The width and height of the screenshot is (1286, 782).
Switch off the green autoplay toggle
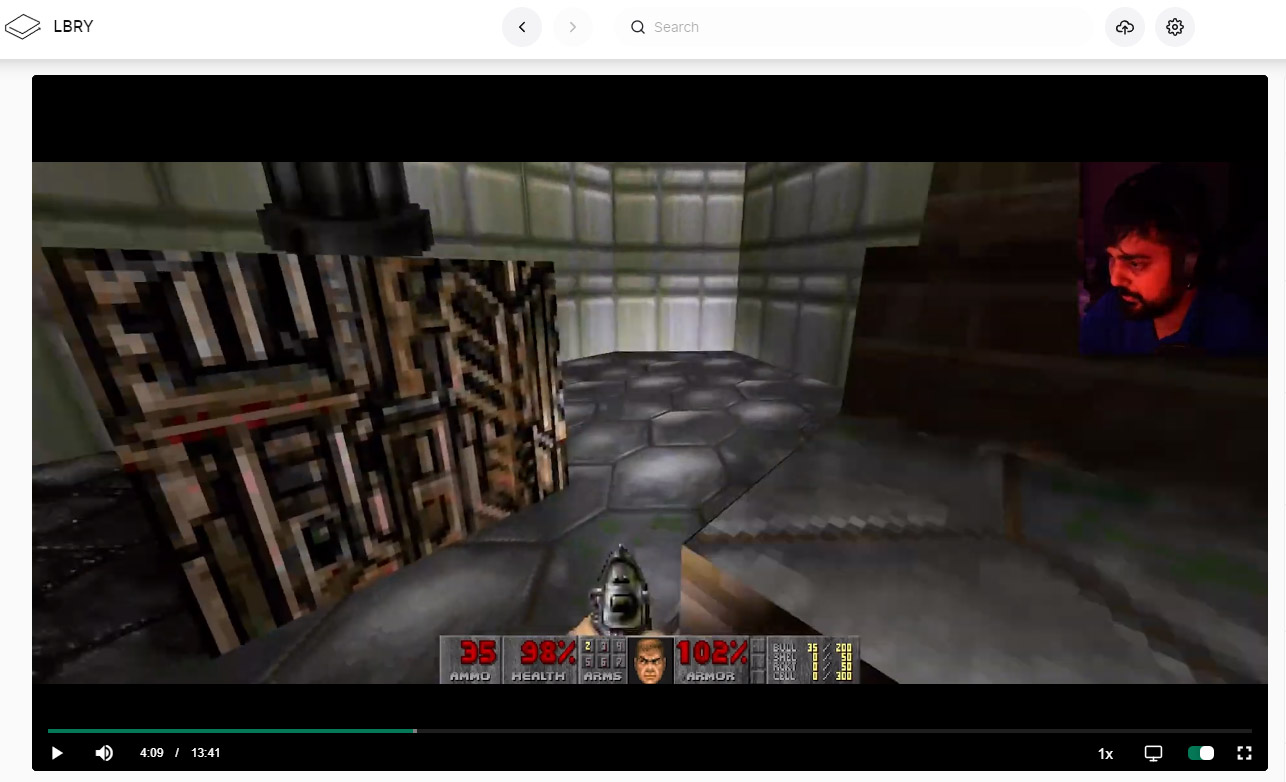[1201, 753]
